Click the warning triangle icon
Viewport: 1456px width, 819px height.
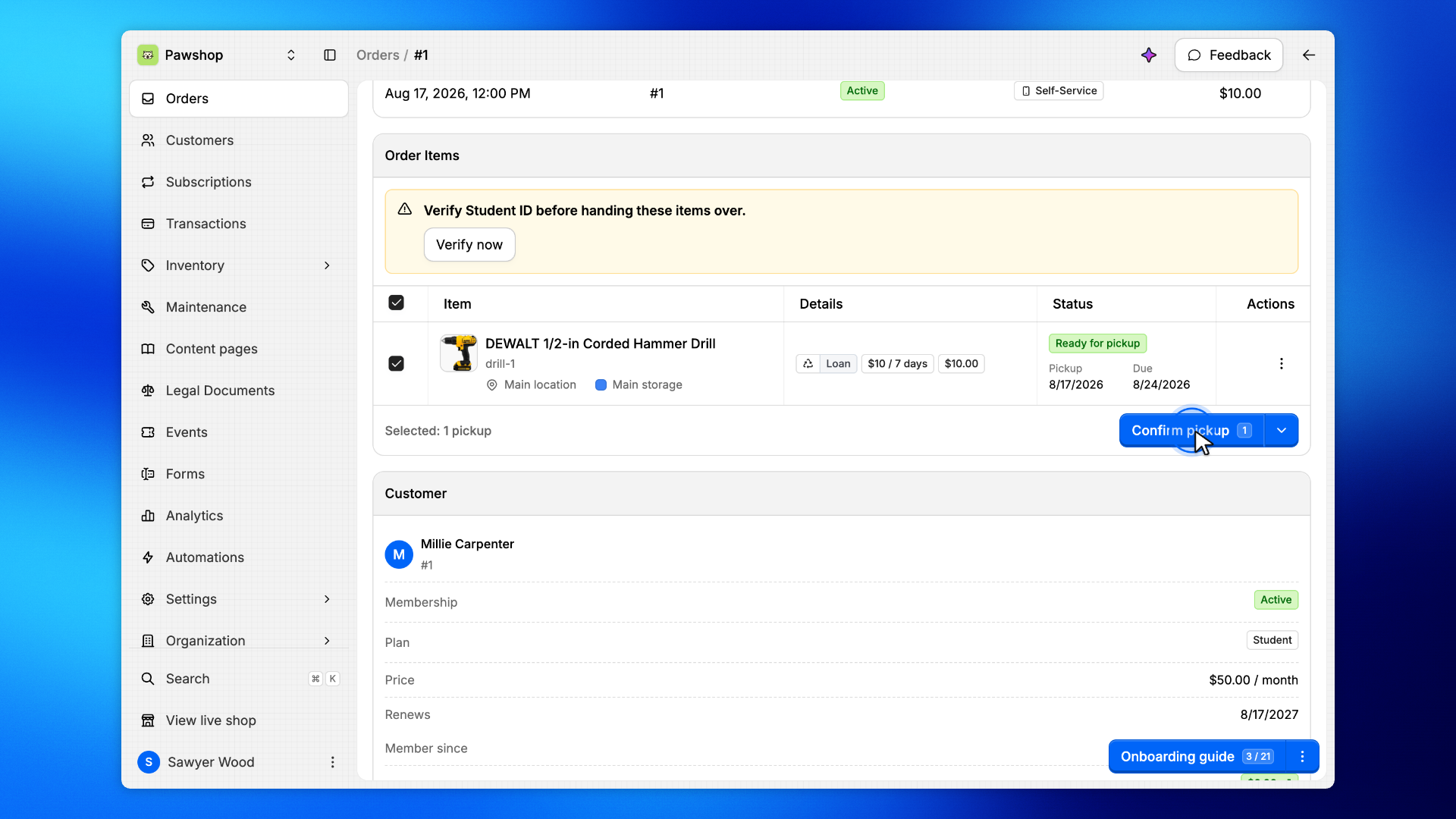pos(405,209)
